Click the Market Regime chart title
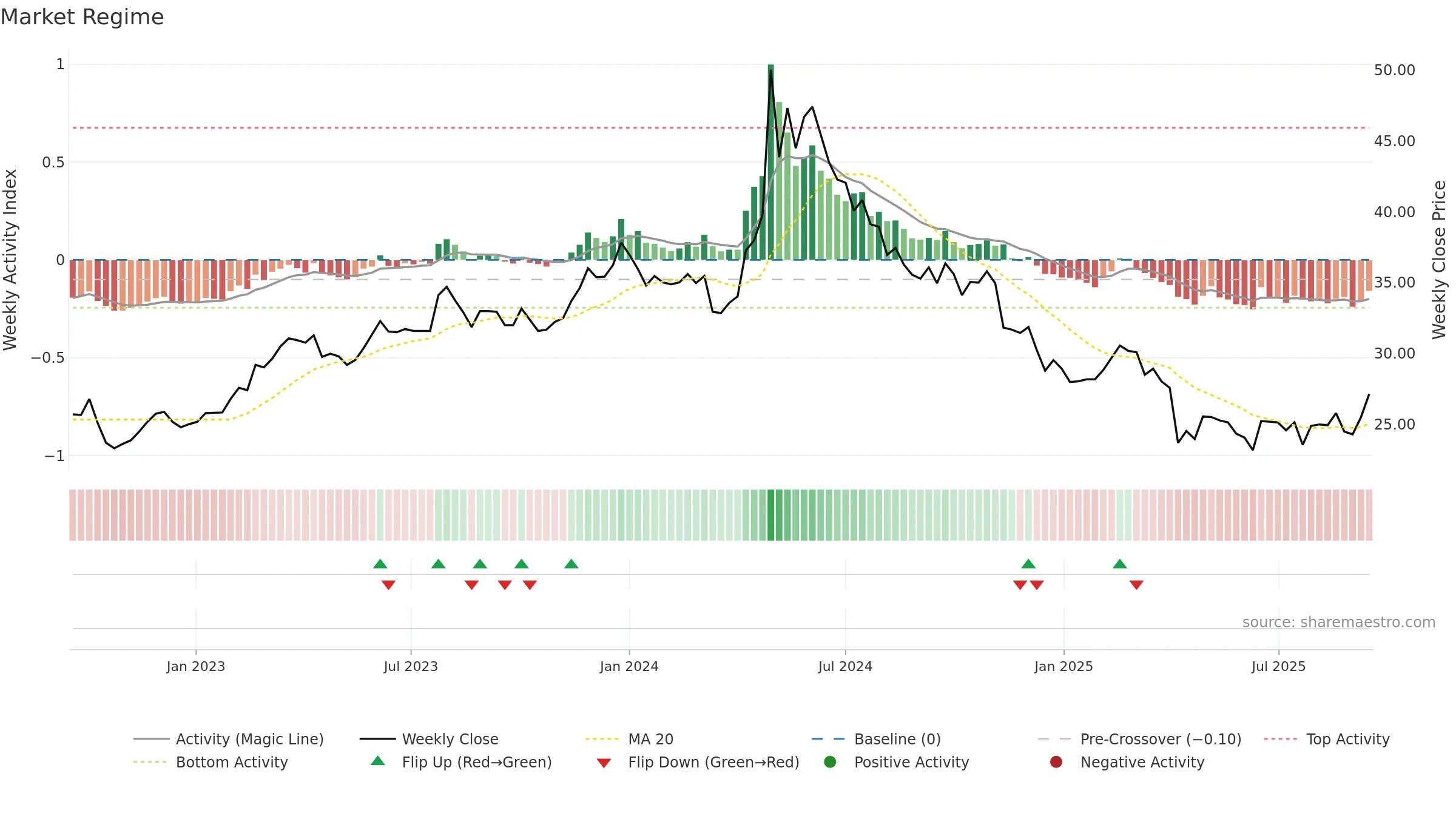 [x=82, y=17]
